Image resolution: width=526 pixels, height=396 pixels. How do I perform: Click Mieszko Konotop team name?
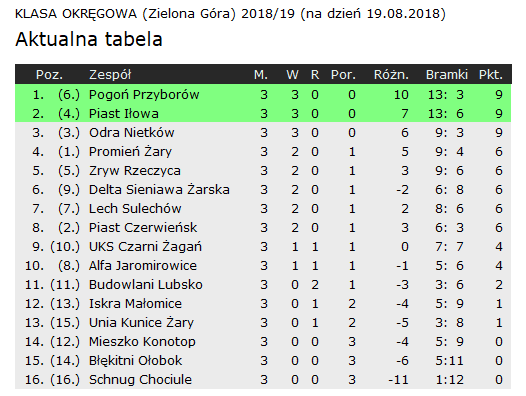(x=142, y=342)
